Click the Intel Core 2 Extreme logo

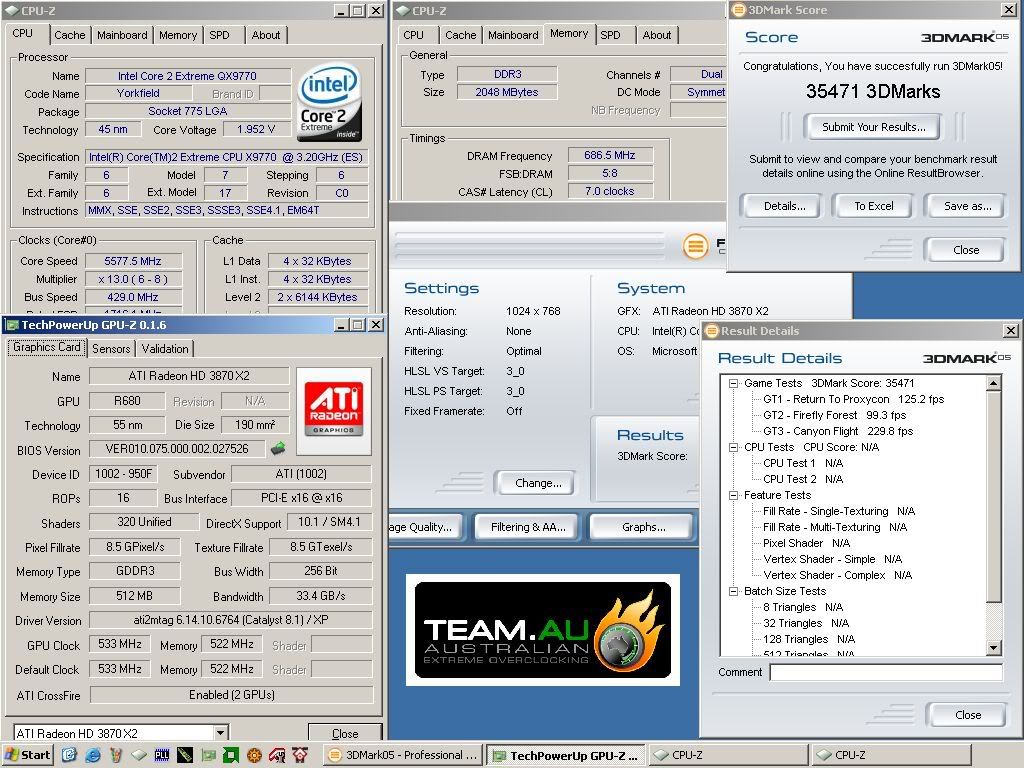tap(329, 104)
